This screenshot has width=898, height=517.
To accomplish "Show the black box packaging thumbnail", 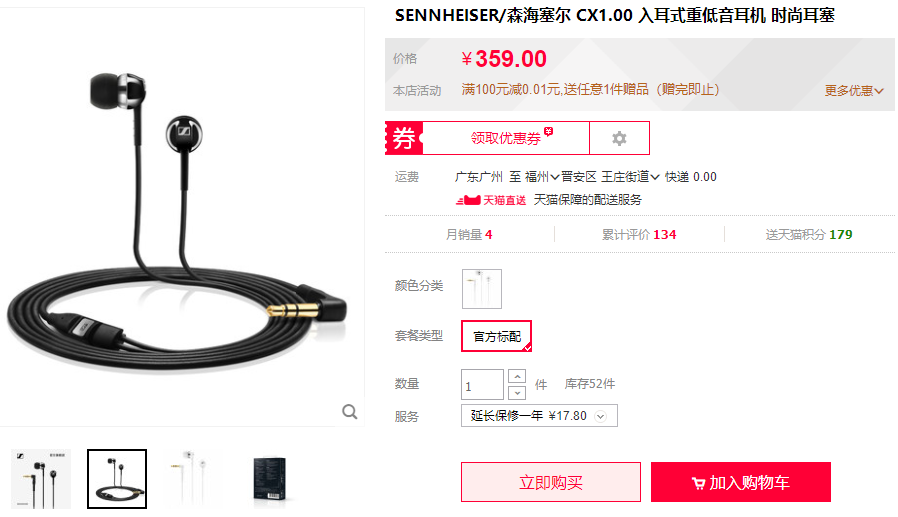I will 269,479.
